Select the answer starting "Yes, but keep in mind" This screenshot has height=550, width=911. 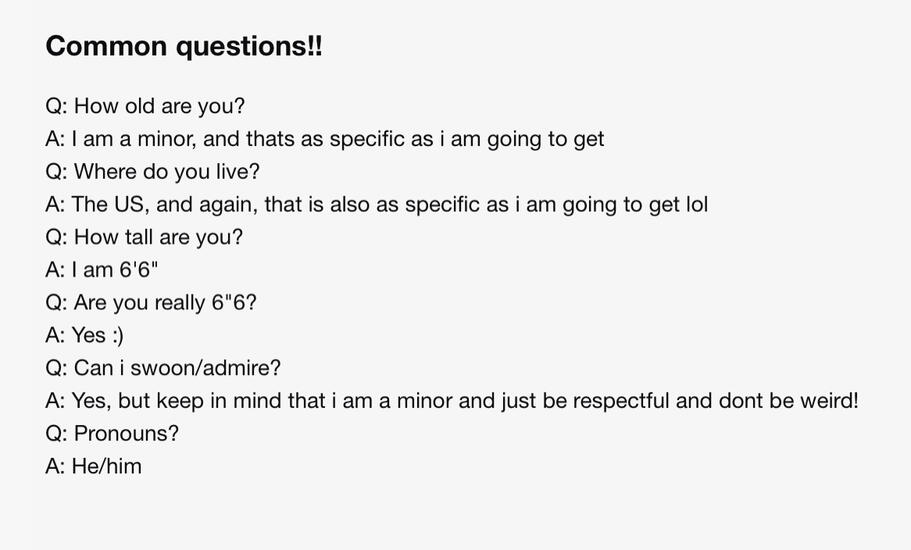point(452,402)
